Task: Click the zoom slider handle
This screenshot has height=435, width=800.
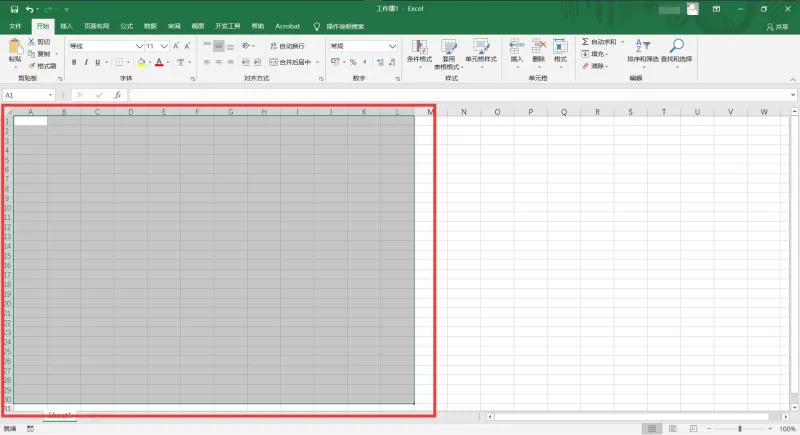Action: click(739, 429)
